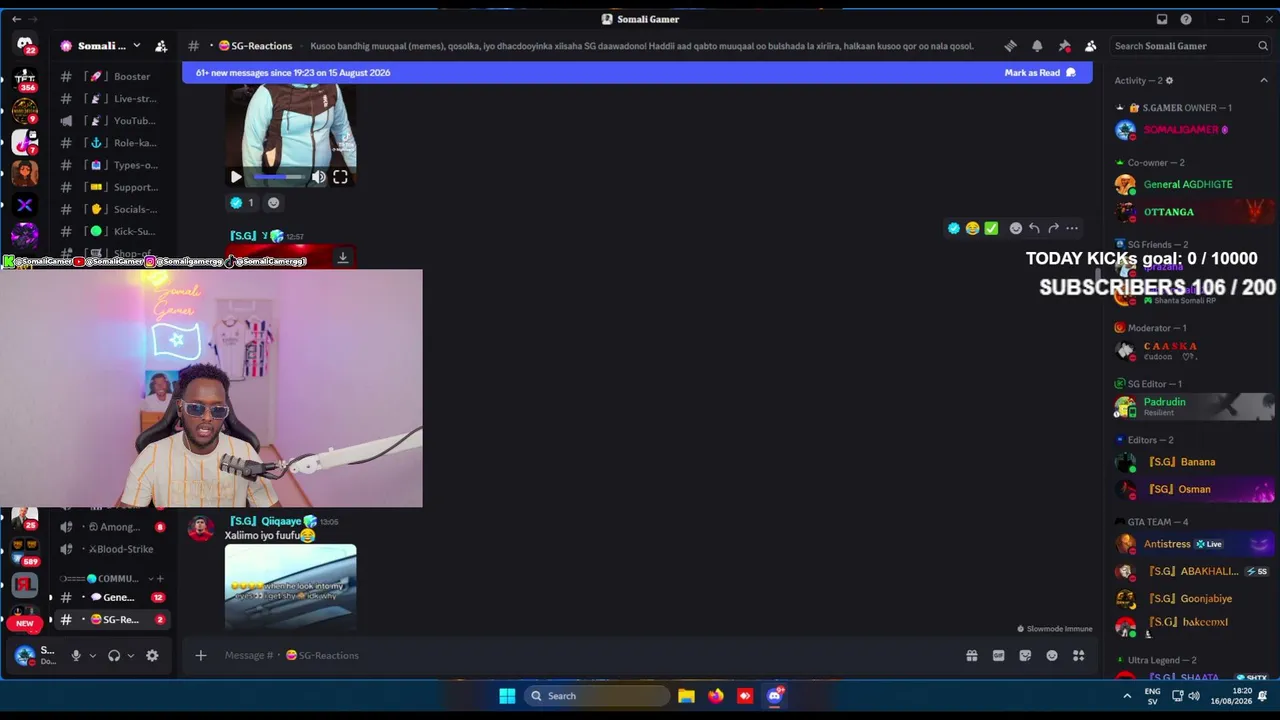Open Firefox from the taskbar
1280x720 pixels.
[x=716, y=696]
